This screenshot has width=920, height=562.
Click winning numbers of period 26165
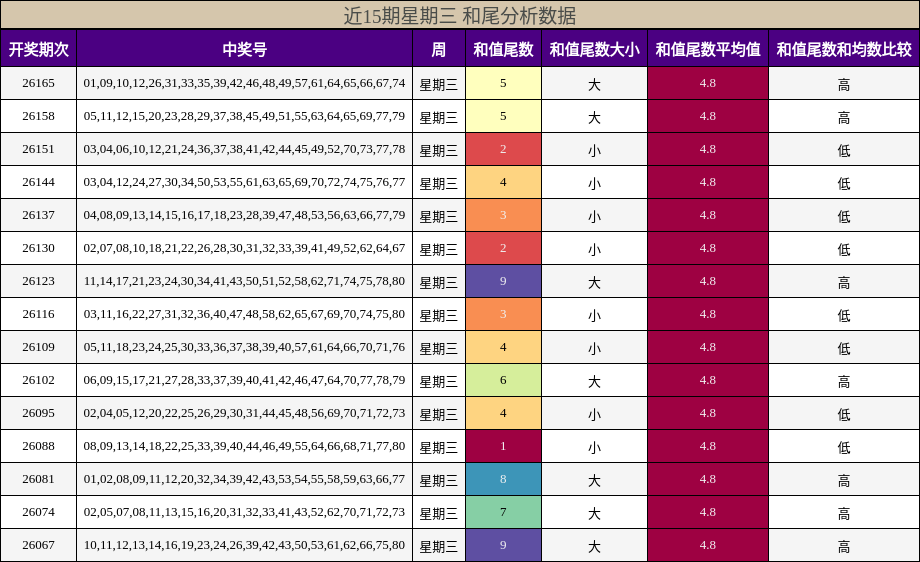coord(245,83)
